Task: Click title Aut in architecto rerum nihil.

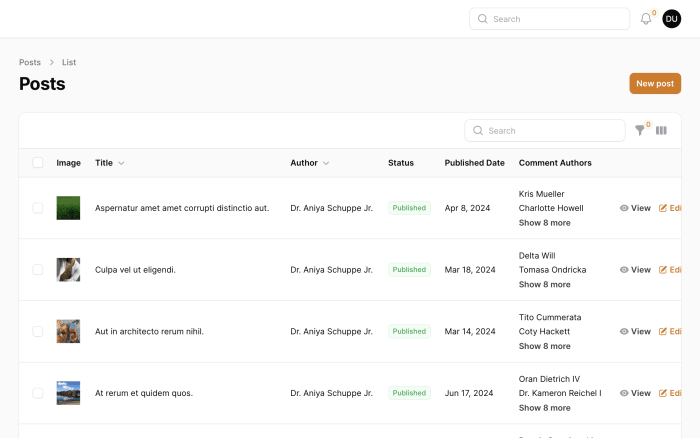Action: point(149,331)
